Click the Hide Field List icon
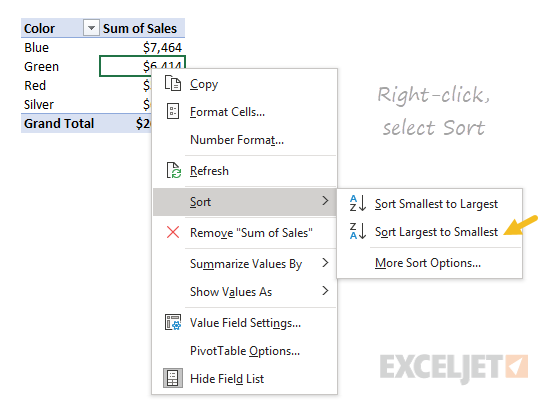The width and height of the screenshot is (548, 406). coord(173,378)
